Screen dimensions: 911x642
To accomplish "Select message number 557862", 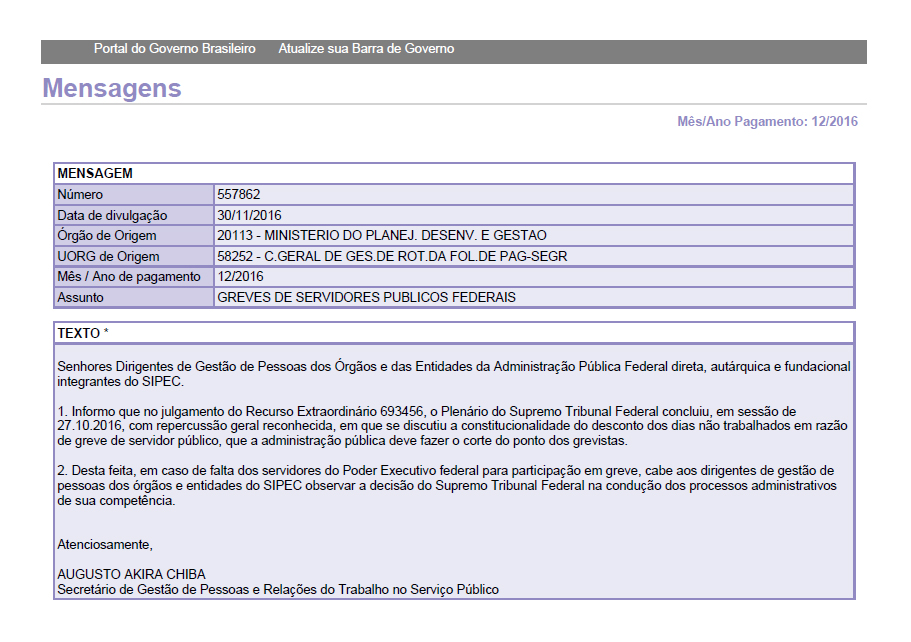I will 239,195.
